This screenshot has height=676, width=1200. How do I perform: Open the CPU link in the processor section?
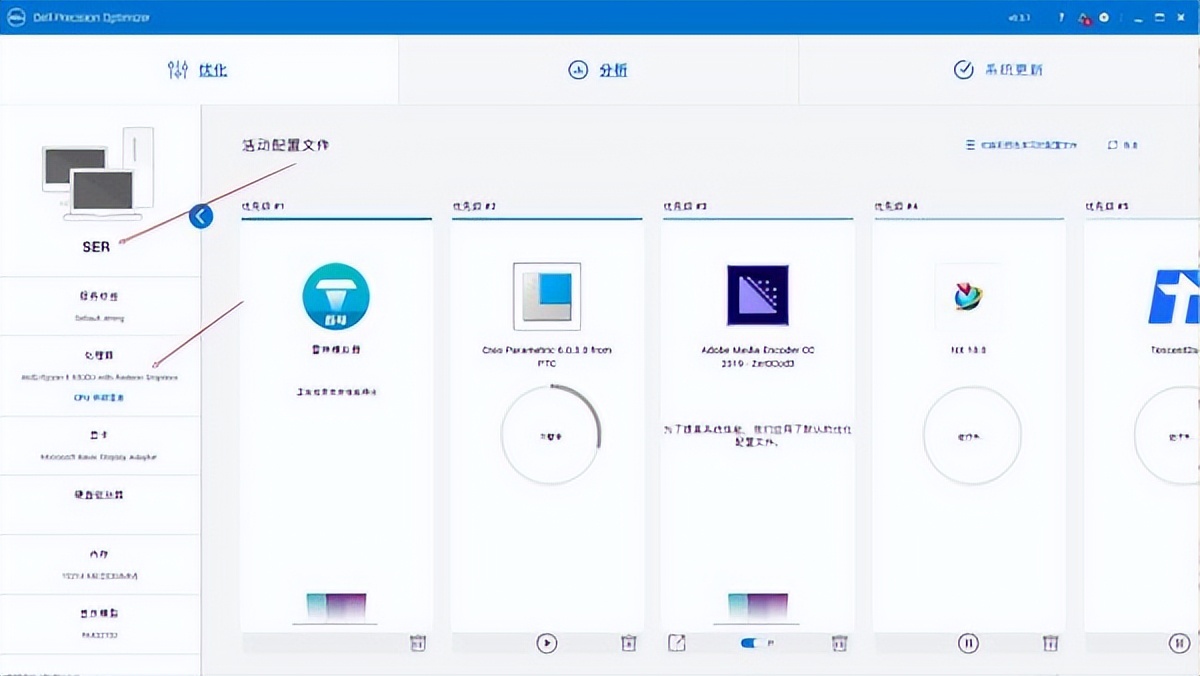pyautogui.click(x=99, y=397)
